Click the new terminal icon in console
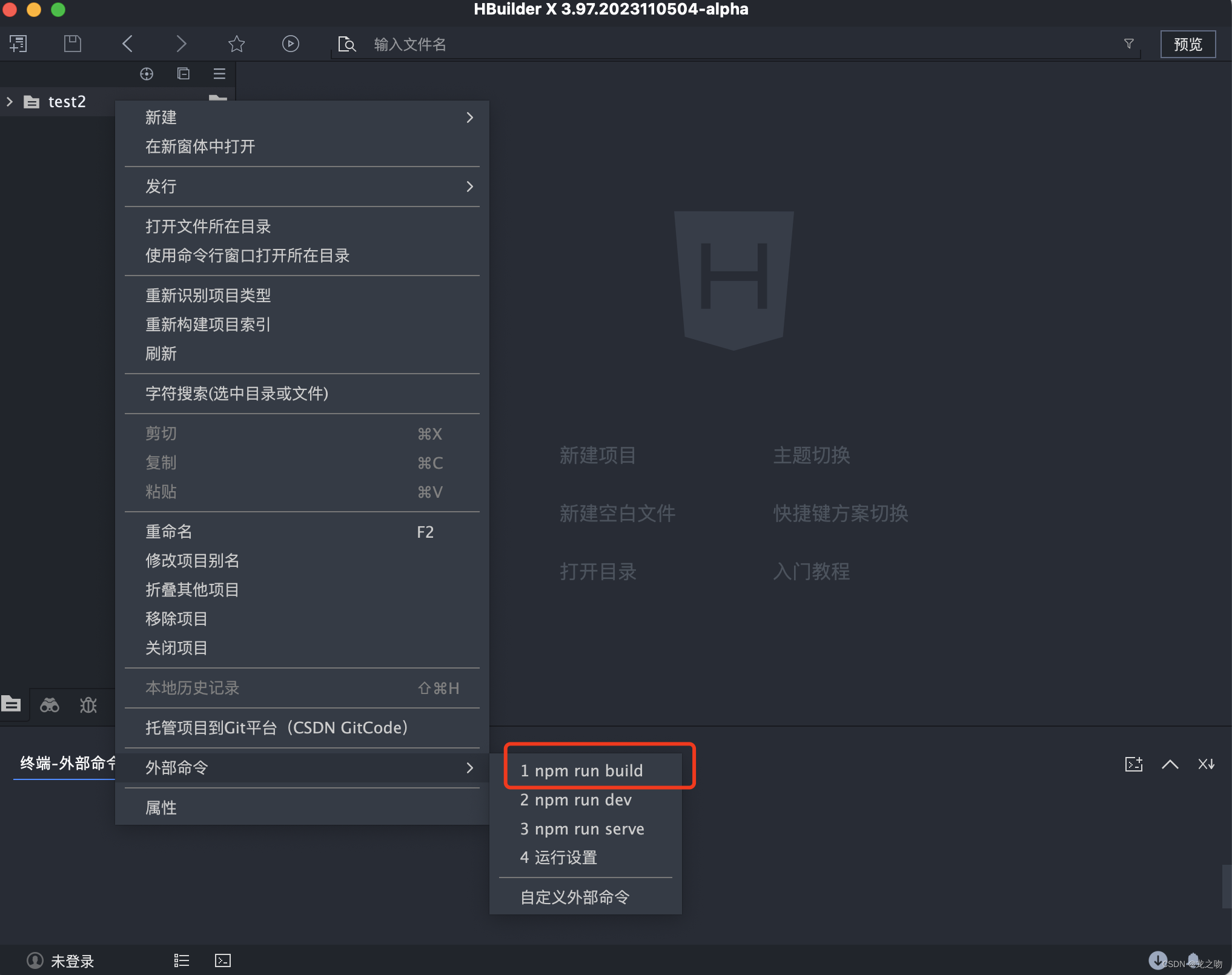1232x975 pixels. tap(1134, 764)
